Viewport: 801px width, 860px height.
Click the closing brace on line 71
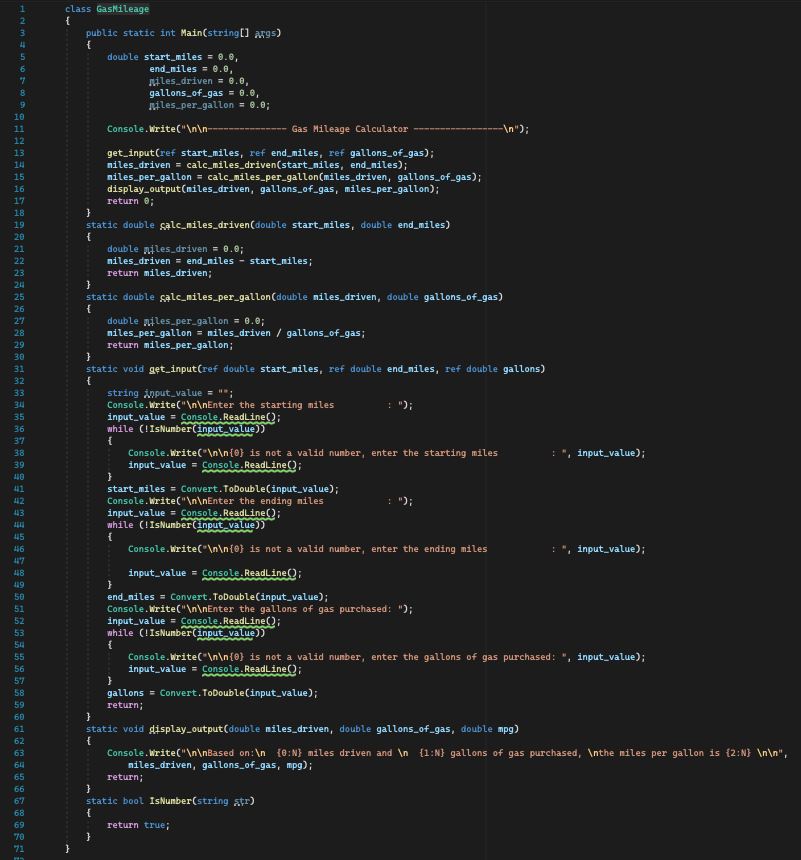(x=67, y=848)
